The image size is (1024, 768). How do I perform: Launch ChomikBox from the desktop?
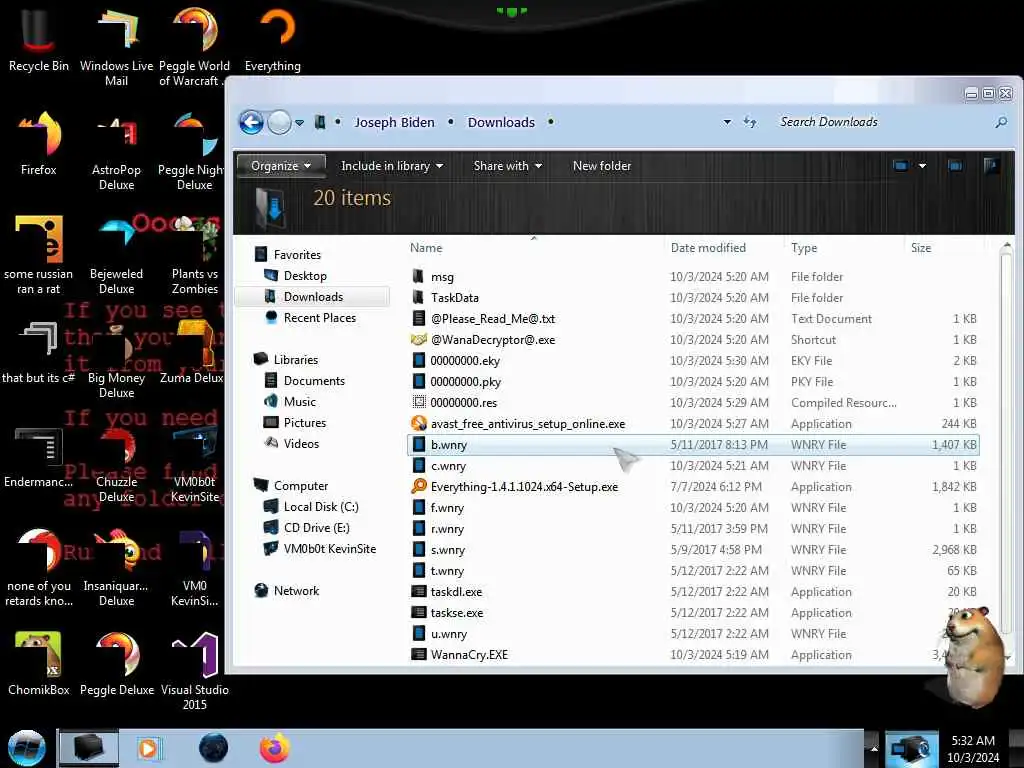(39, 664)
